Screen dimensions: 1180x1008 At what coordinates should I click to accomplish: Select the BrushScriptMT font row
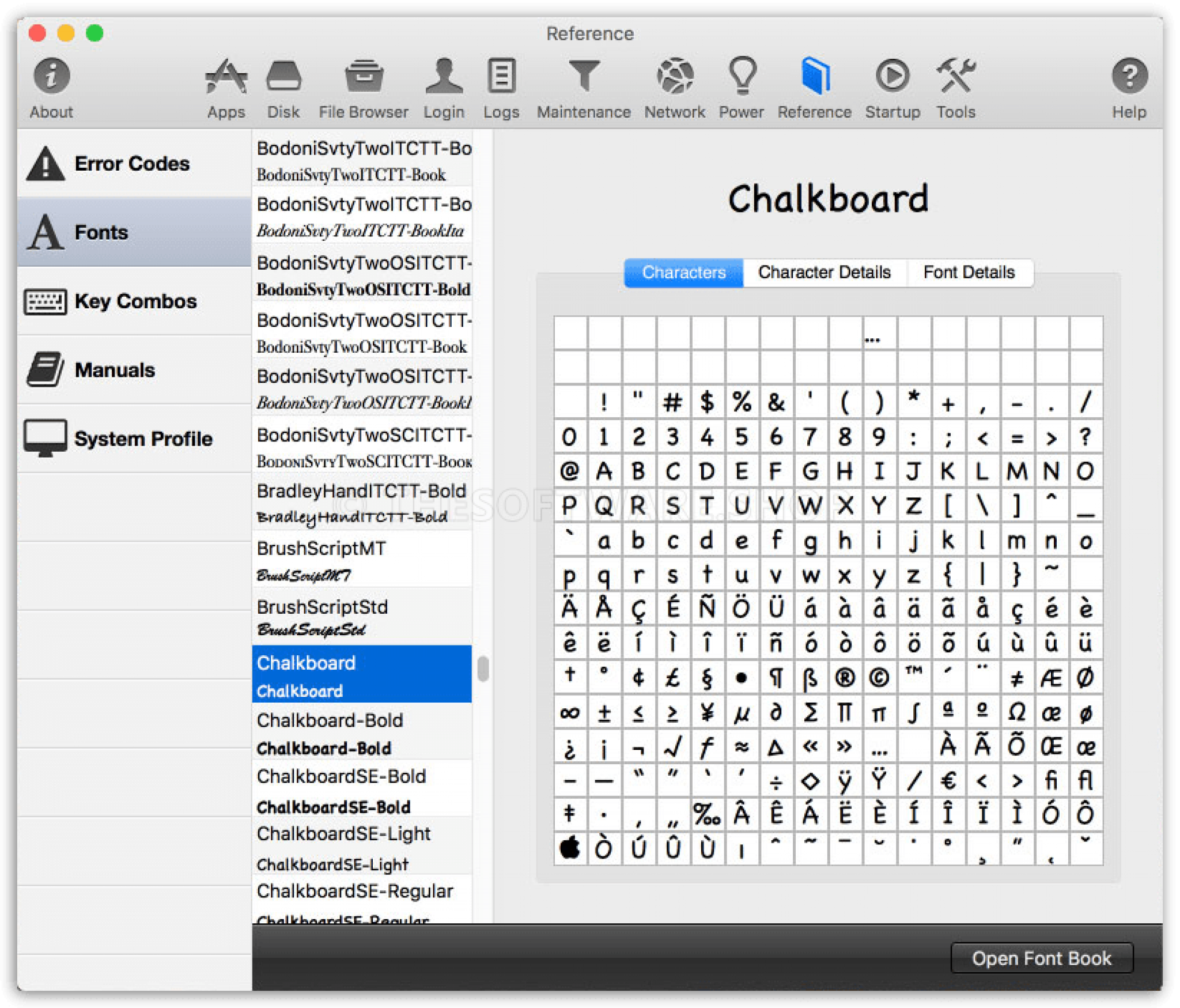[x=362, y=559]
